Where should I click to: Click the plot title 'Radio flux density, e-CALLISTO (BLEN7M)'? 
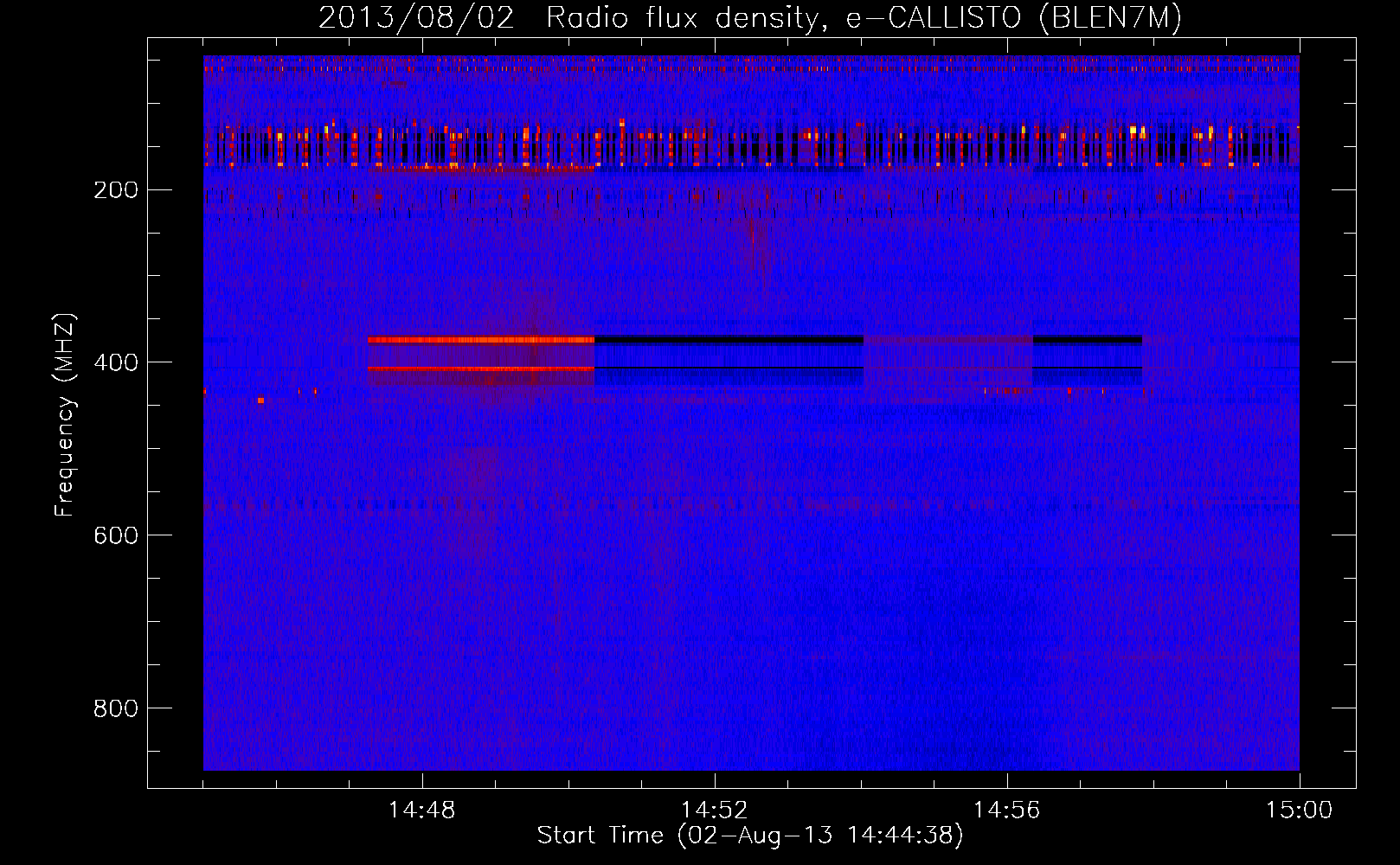point(864,18)
